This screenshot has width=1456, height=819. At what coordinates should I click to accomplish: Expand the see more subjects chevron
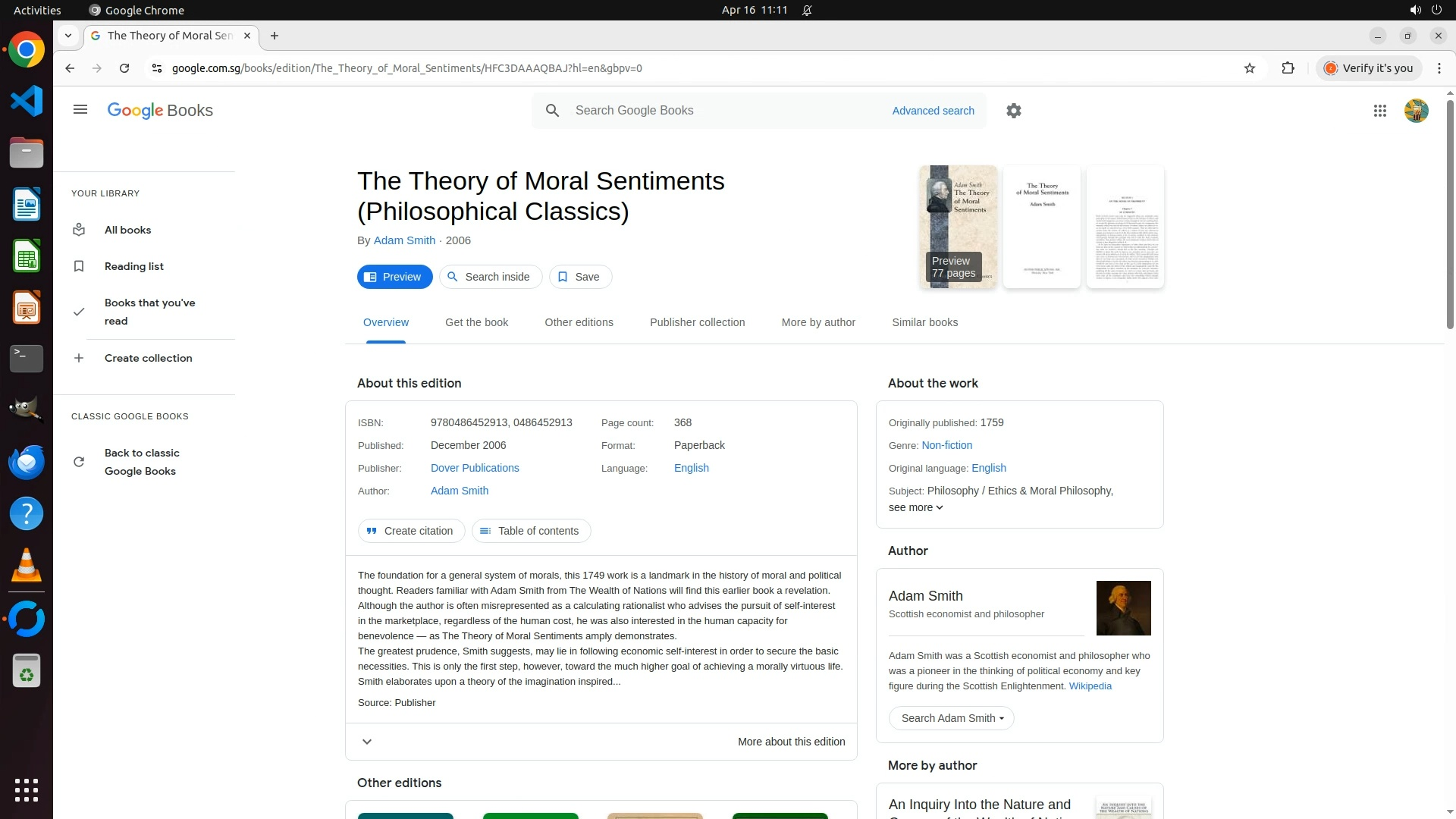point(940,508)
